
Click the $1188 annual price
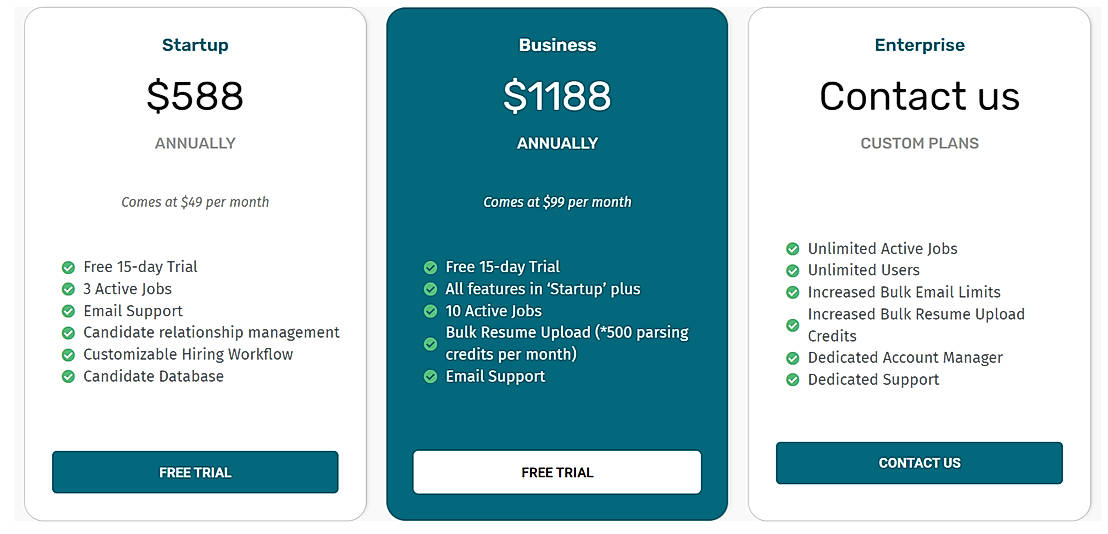click(x=557, y=96)
